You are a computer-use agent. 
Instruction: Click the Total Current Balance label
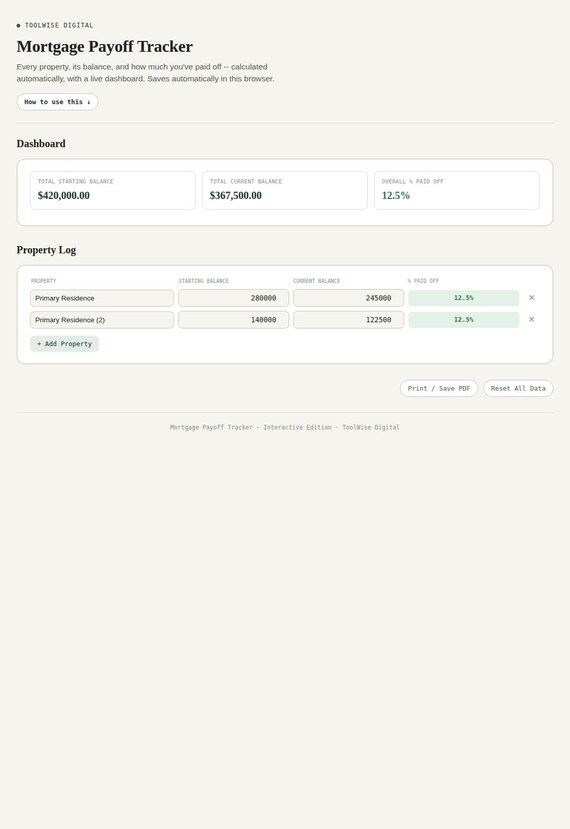[x=246, y=181]
